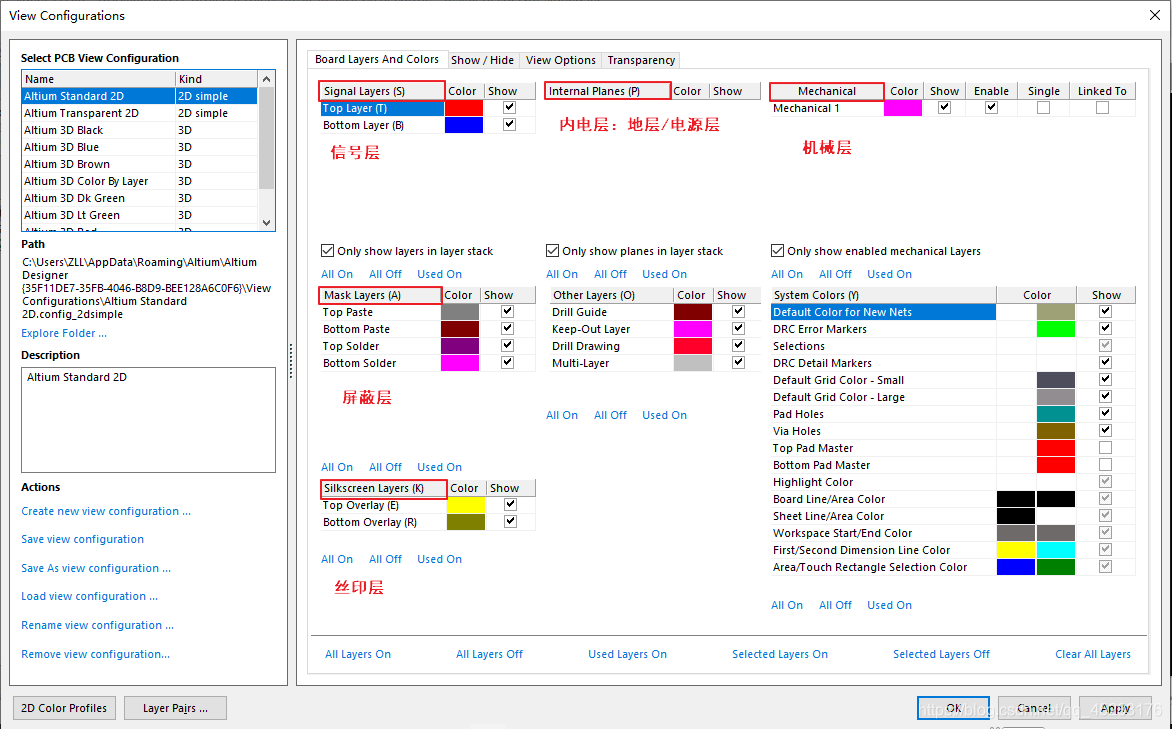The width and height of the screenshot is (1172, 729).
Task: Click the All Layers Off link
Action: pyautogui.click(x=489, y=654)
